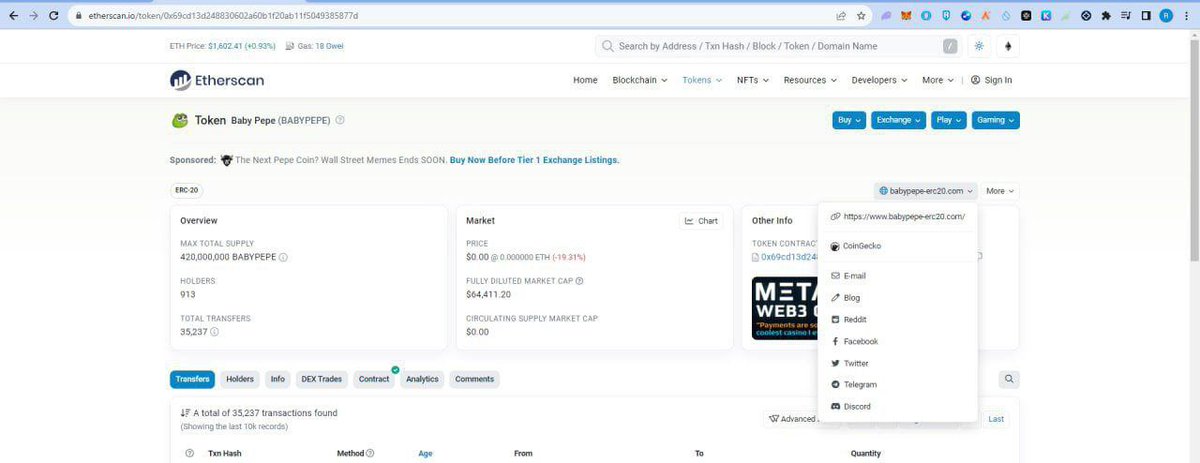The height and width of the screenshot is (463, 1200).
Task: Select CoinGecko in the dropdown menu
Action: click(x=898, y=245)
